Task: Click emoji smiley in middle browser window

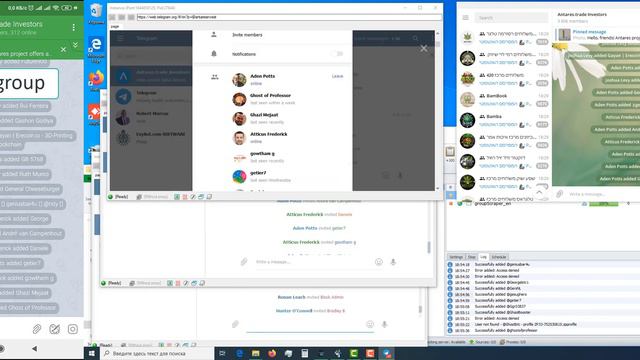Action: tap(379, 262)
